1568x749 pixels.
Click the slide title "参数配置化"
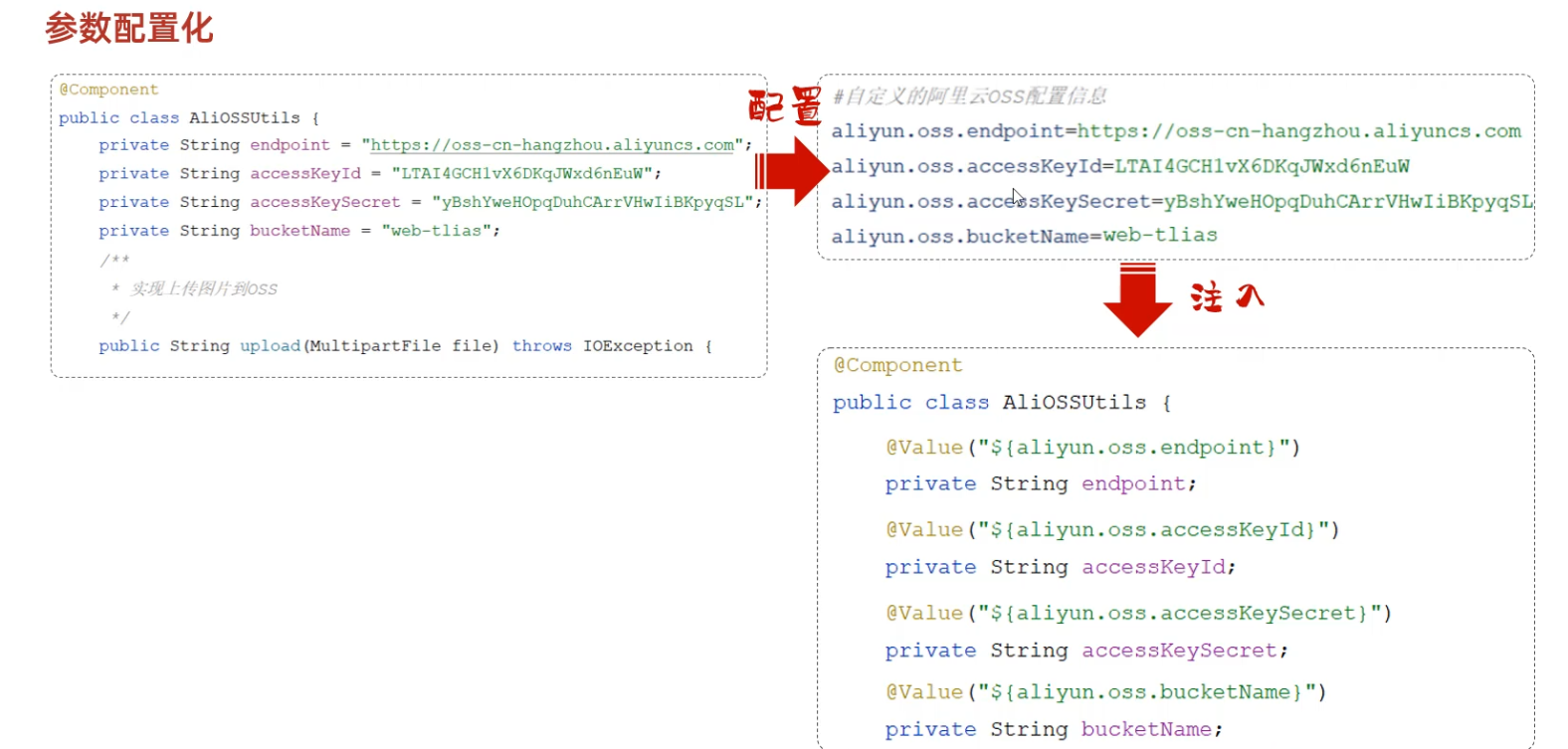click(128, 28)
